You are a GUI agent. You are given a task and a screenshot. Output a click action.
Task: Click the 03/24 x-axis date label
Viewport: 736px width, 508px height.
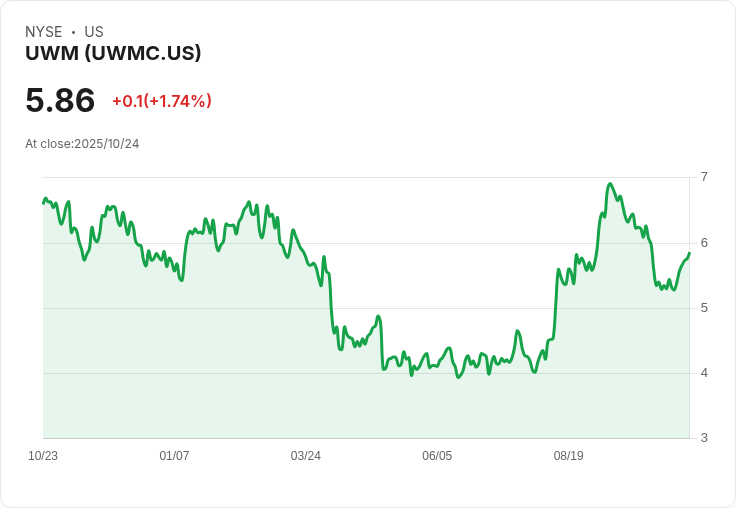(306, 456)
